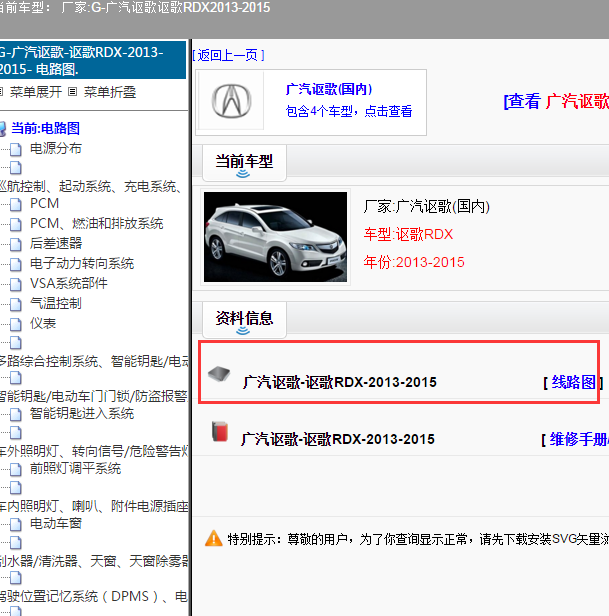Open the 广汽讴歌(国内) brand link
Viewport: 609px width, 616px height.
(329, 89)
